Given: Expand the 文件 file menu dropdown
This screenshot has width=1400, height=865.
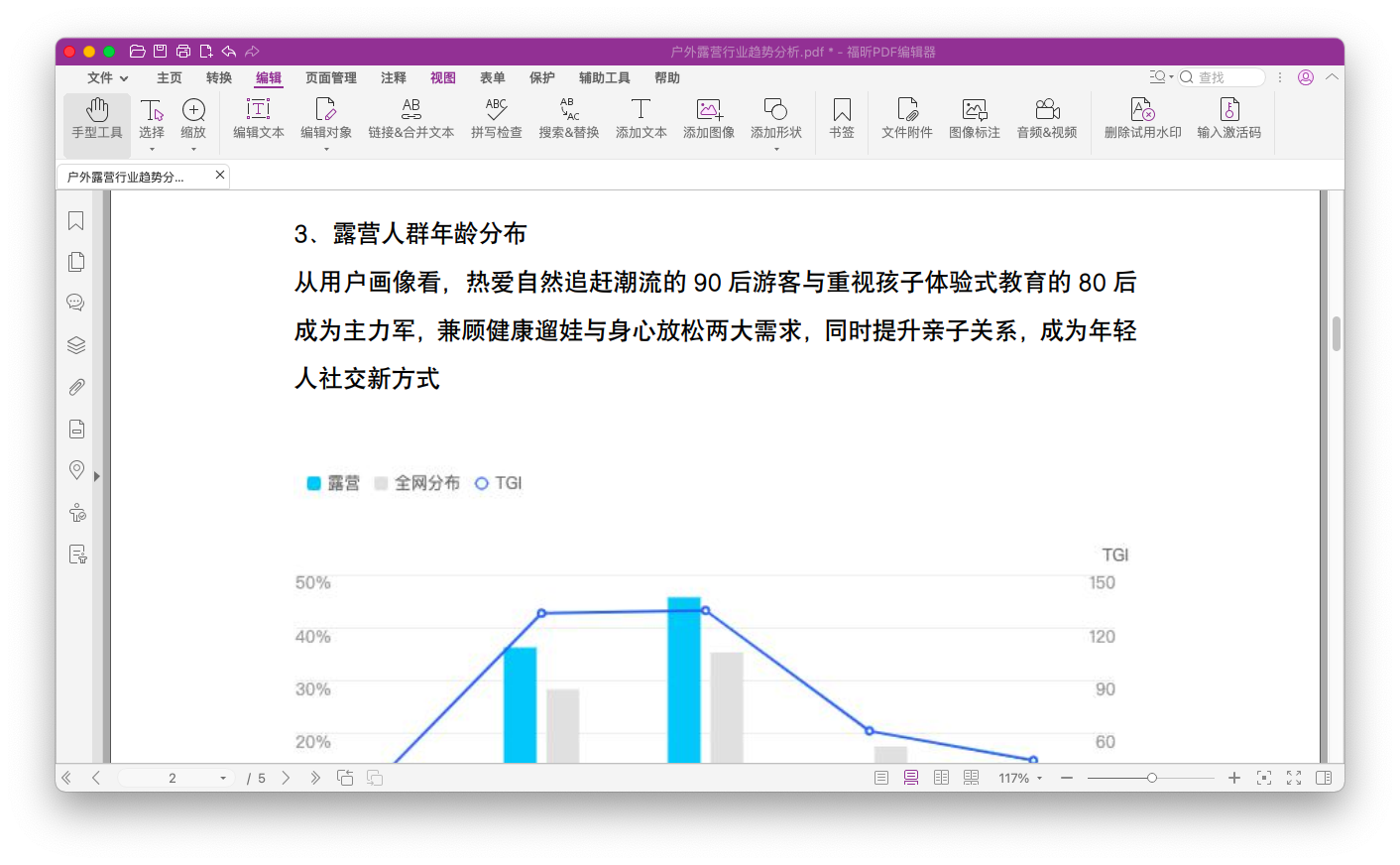Looking at the screenshot, I should (107, 78).
